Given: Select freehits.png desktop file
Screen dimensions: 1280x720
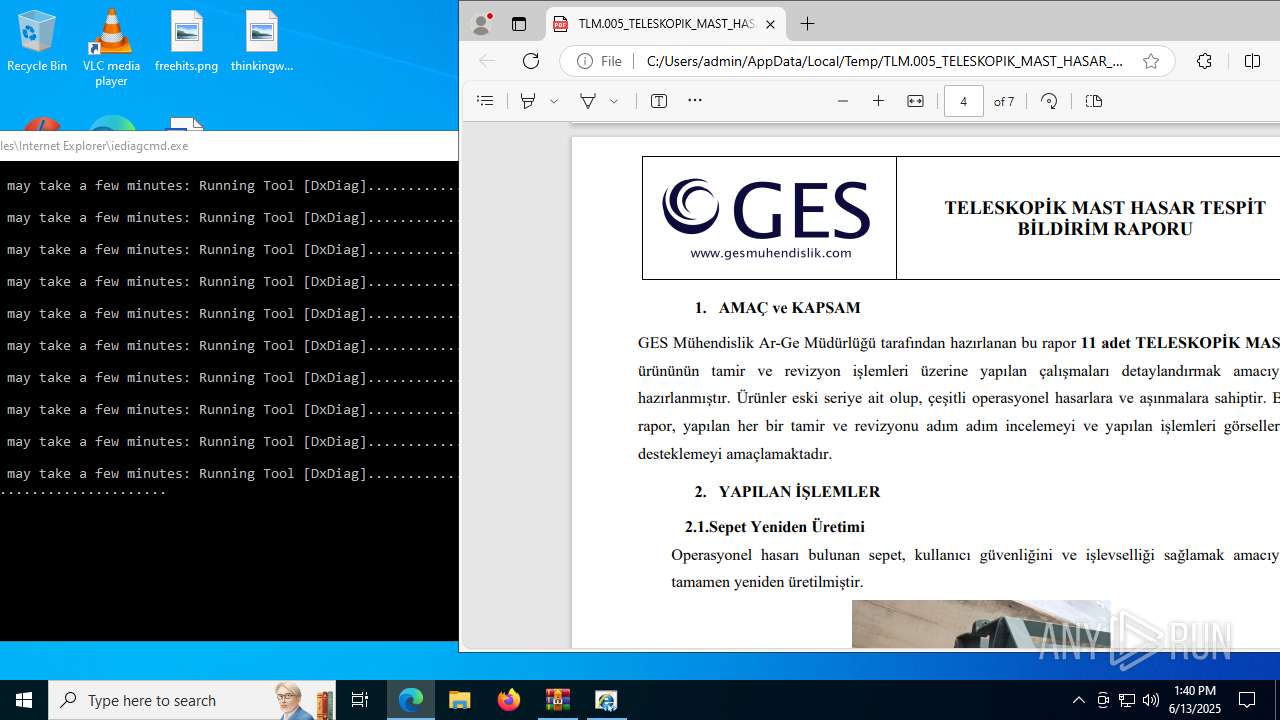Looking at the screenshot, I should [x=186, y=41].
